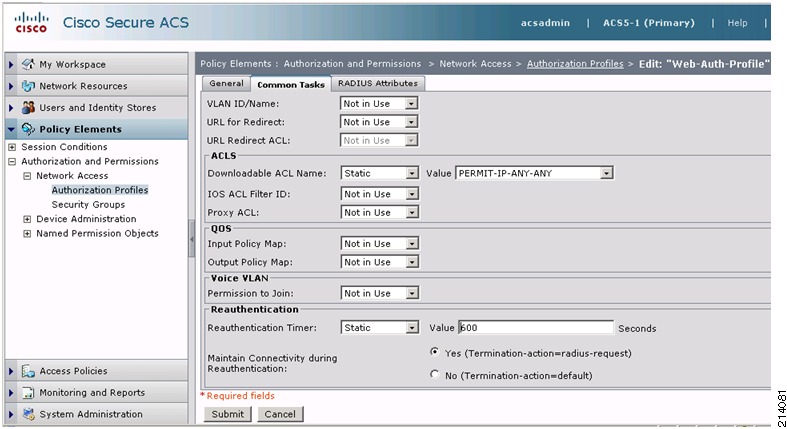The width and height of the screenshot is (787, 429).
Task: Click the Network Access tree label
Action: [x=72, y=176]
